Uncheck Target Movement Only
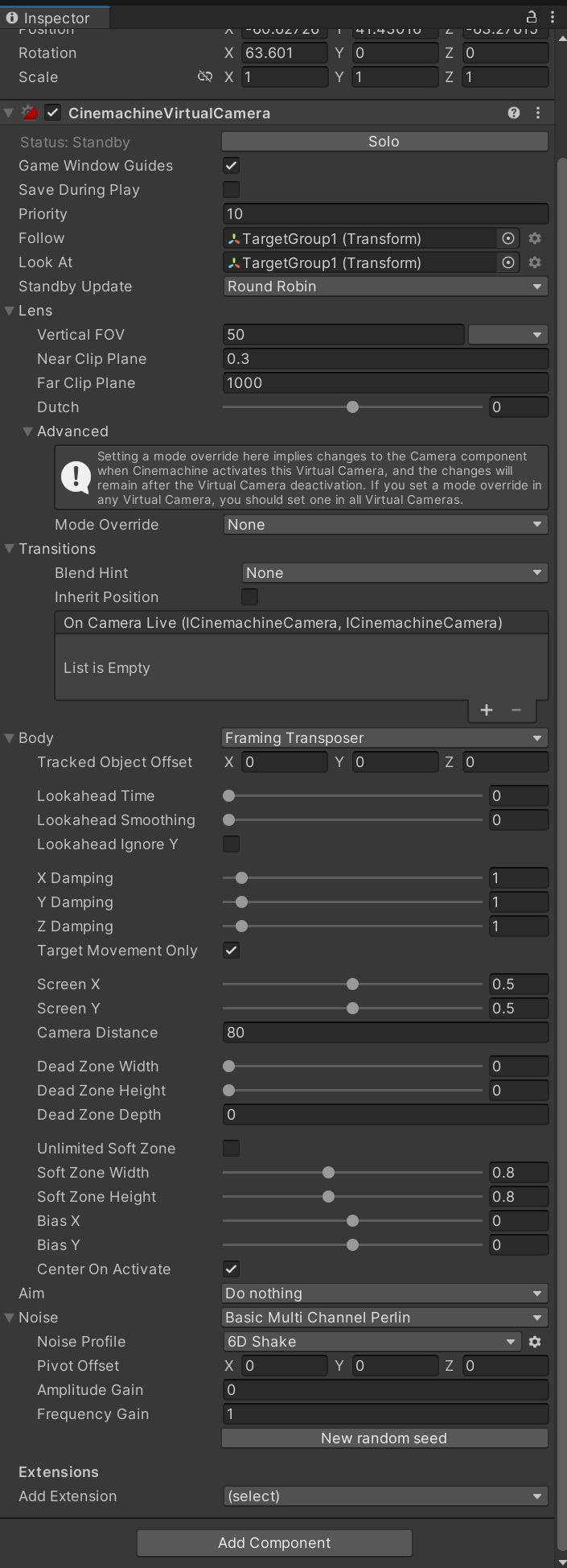This screenshot has height=1568, width=567. coord(231,951)
